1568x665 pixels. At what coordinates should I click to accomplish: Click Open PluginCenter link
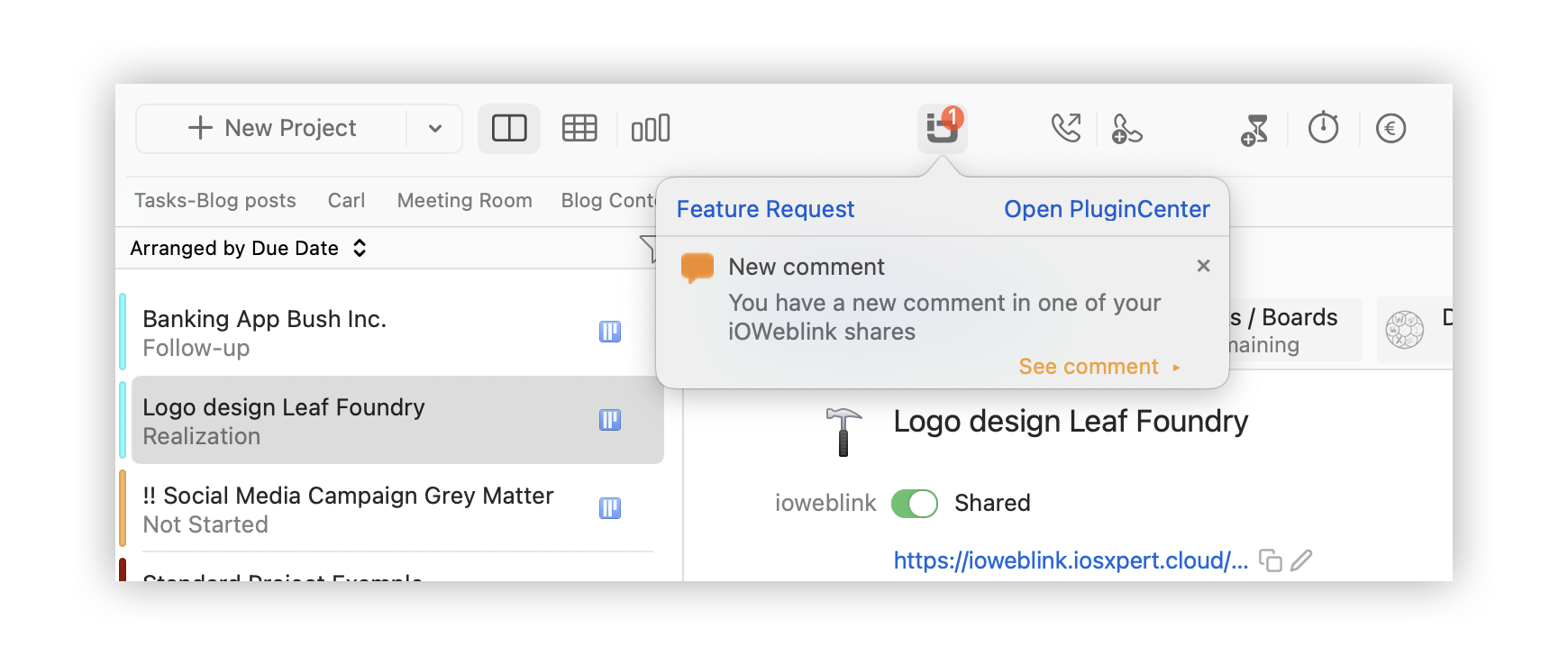(1107, 209)
